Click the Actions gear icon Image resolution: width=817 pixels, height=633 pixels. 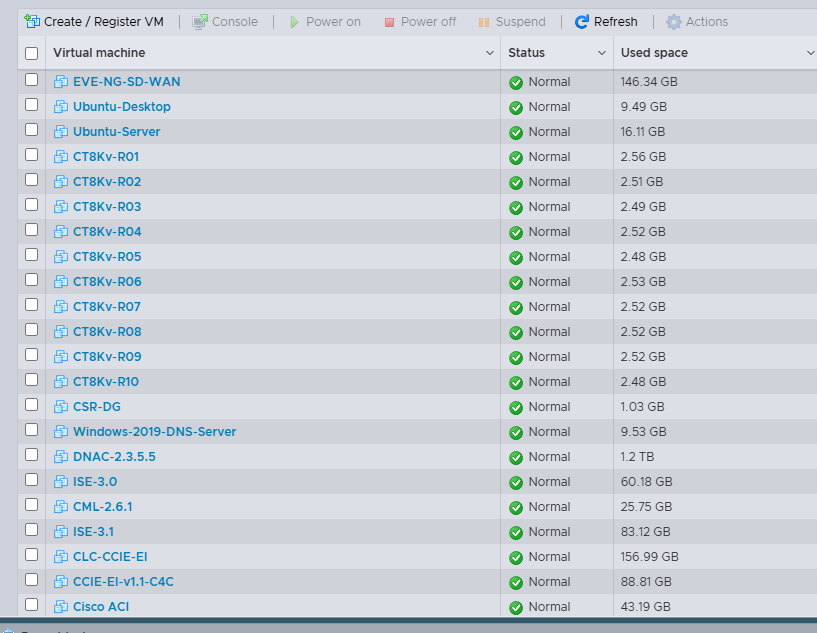point(674,22)
